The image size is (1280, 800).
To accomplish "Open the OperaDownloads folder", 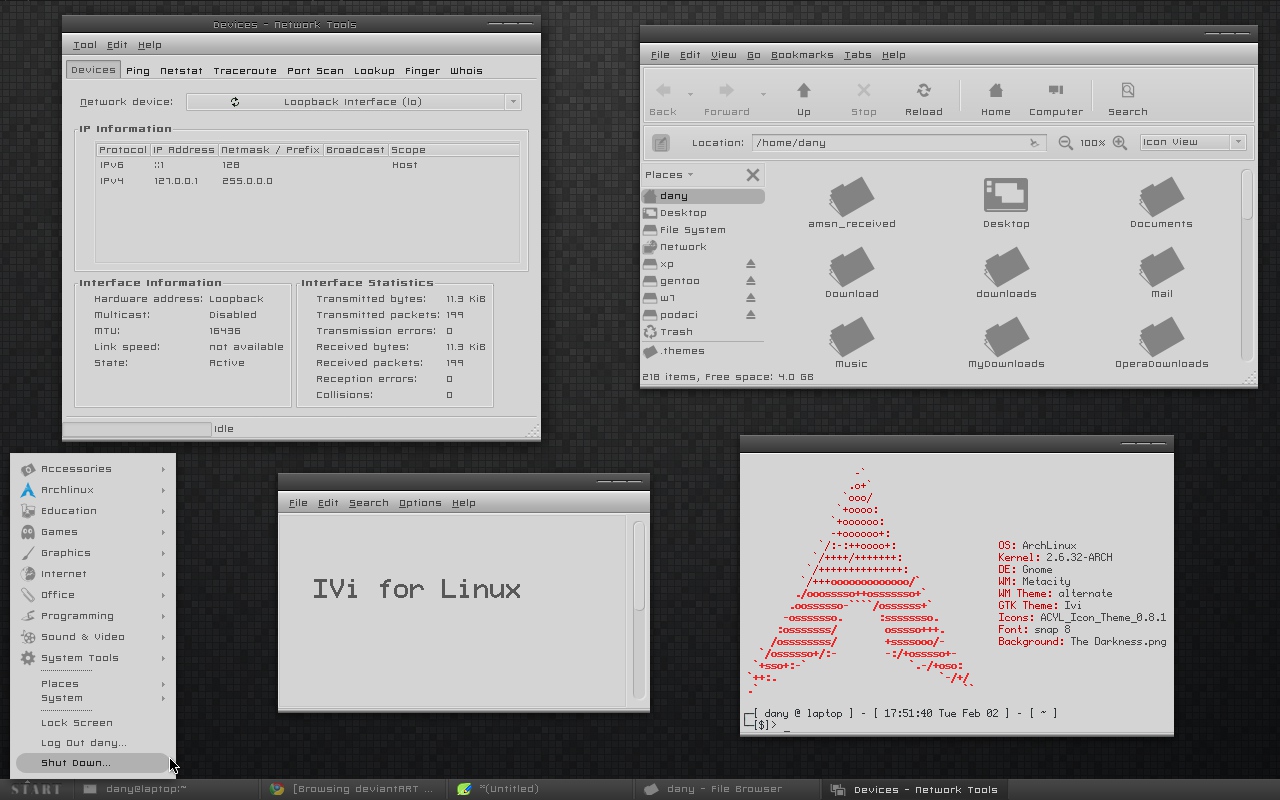I will tap(1161, 343).
